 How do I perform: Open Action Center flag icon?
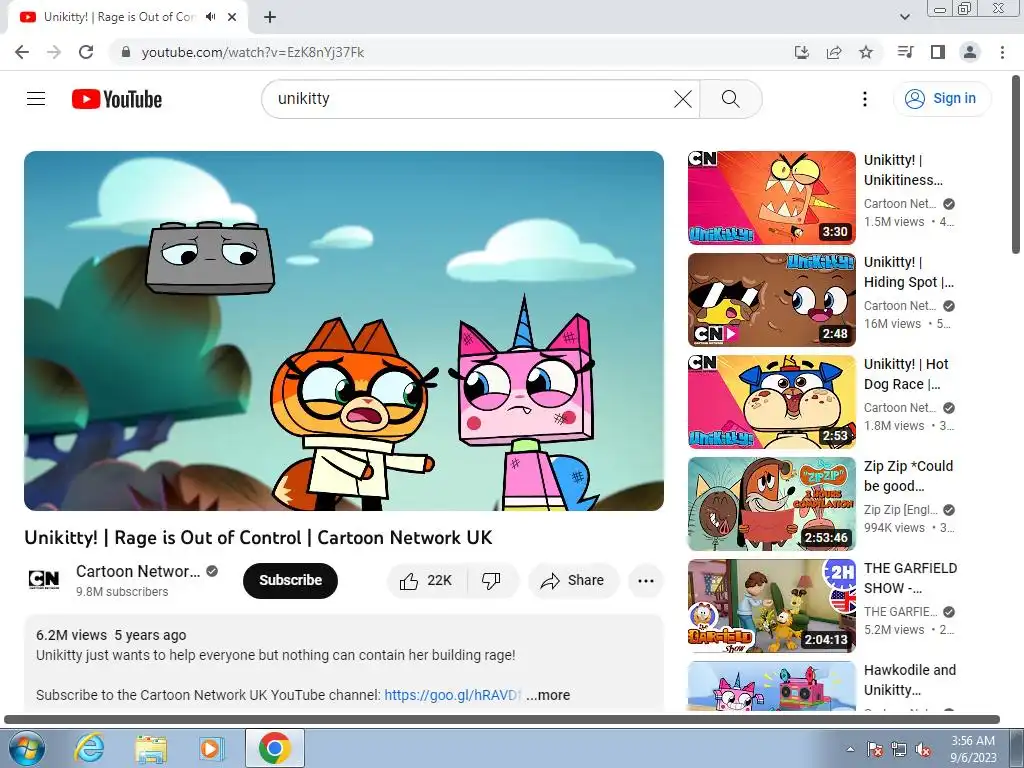point(875,749)
